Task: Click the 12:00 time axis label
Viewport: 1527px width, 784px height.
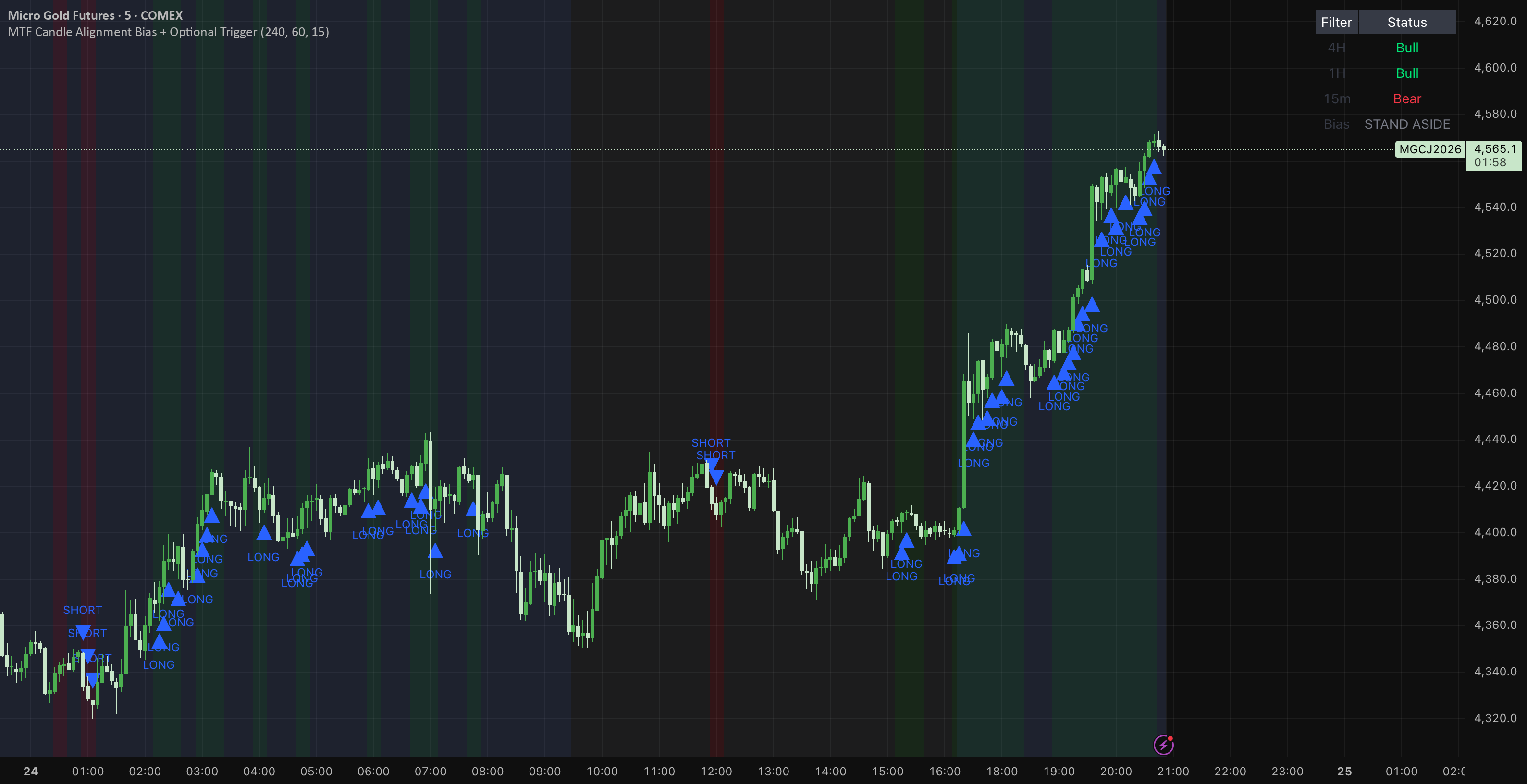Action: pos(716,771)
